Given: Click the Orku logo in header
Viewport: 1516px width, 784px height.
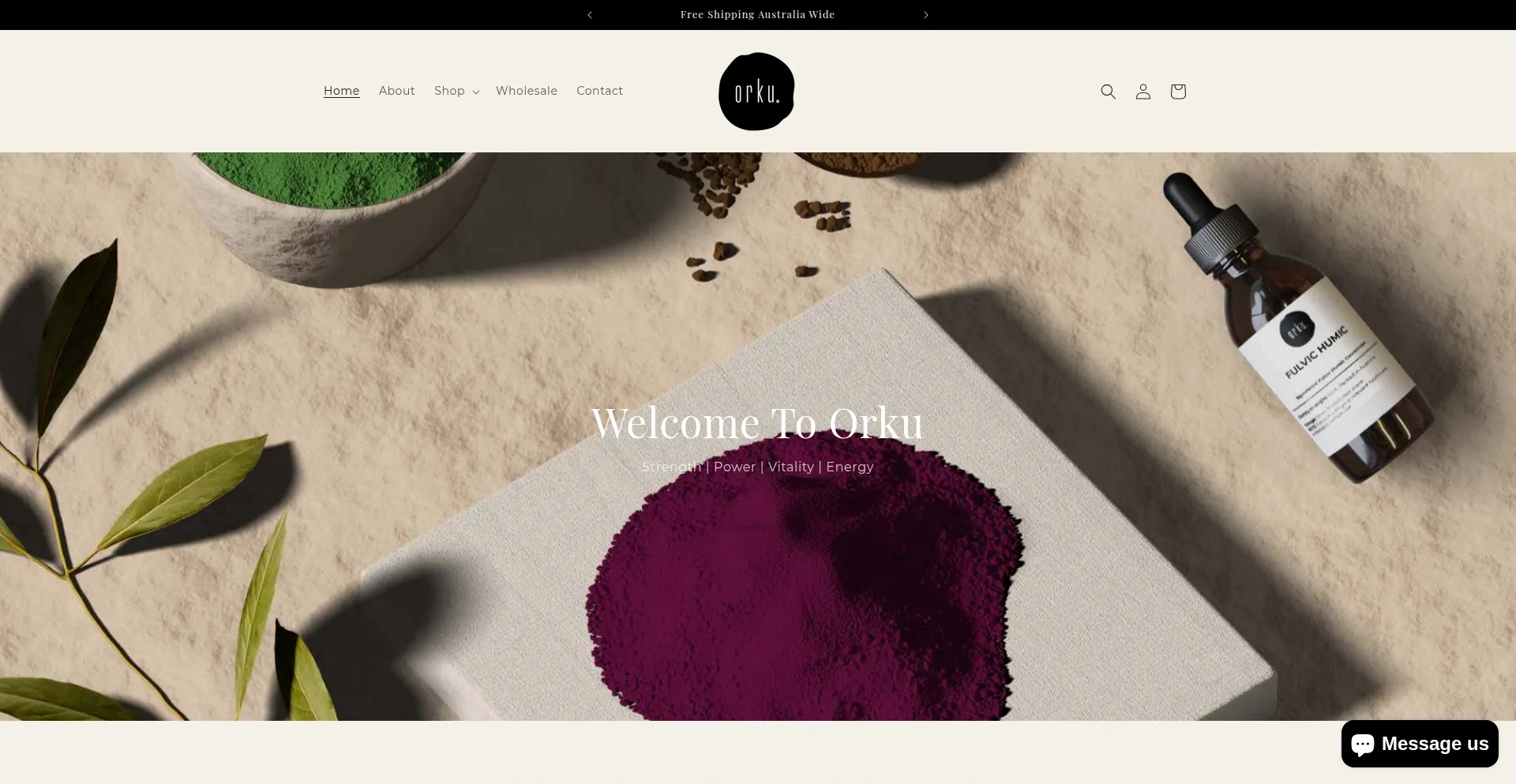Looking at the screenshot, I should [x=756, y=92].
